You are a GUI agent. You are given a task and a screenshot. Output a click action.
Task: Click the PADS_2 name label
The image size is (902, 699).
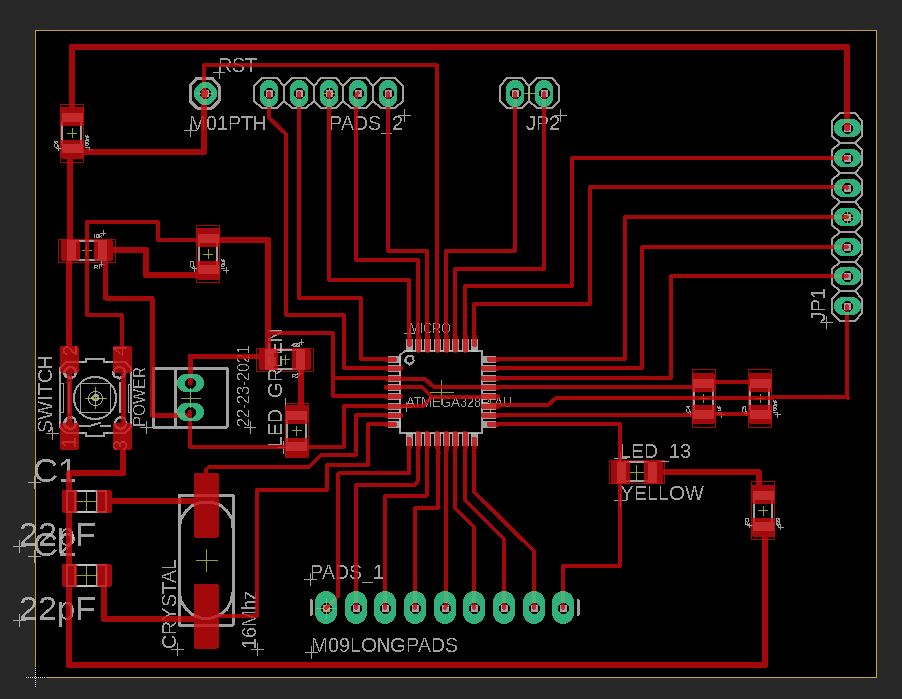[x=366, y=123]
